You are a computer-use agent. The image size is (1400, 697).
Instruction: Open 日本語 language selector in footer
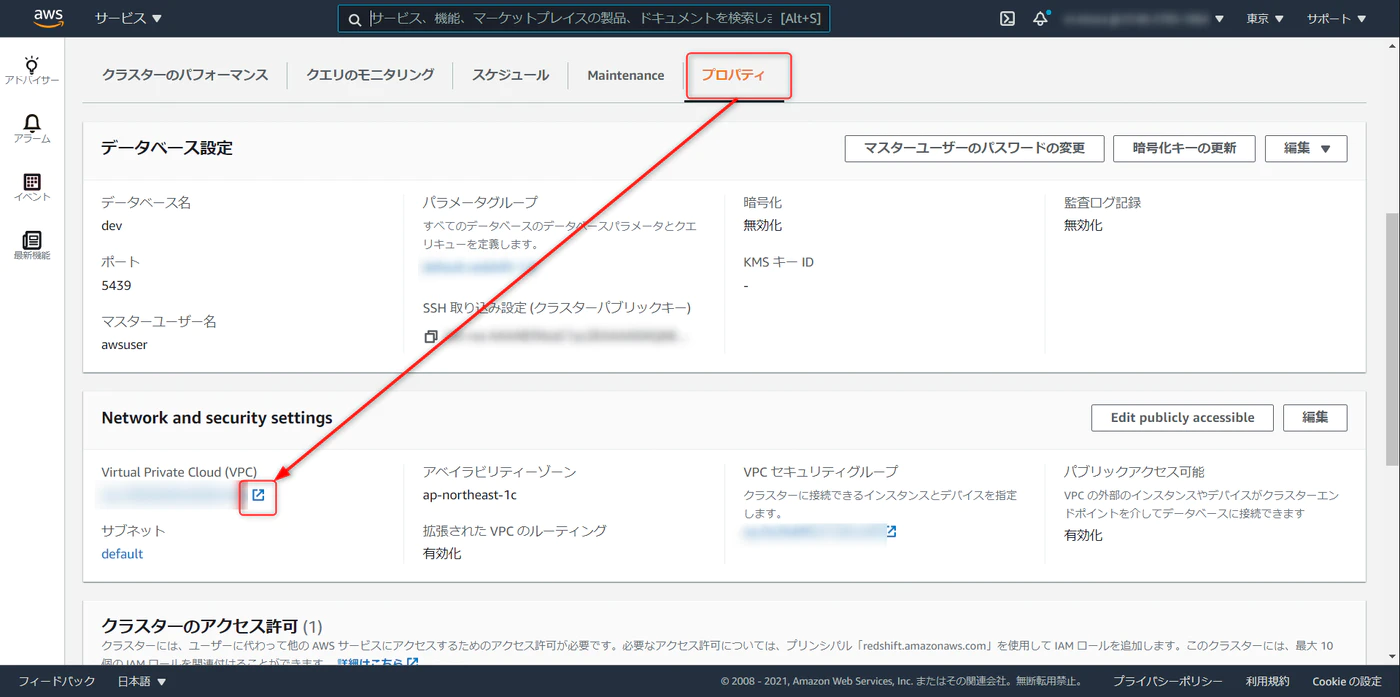pos(142,681)
